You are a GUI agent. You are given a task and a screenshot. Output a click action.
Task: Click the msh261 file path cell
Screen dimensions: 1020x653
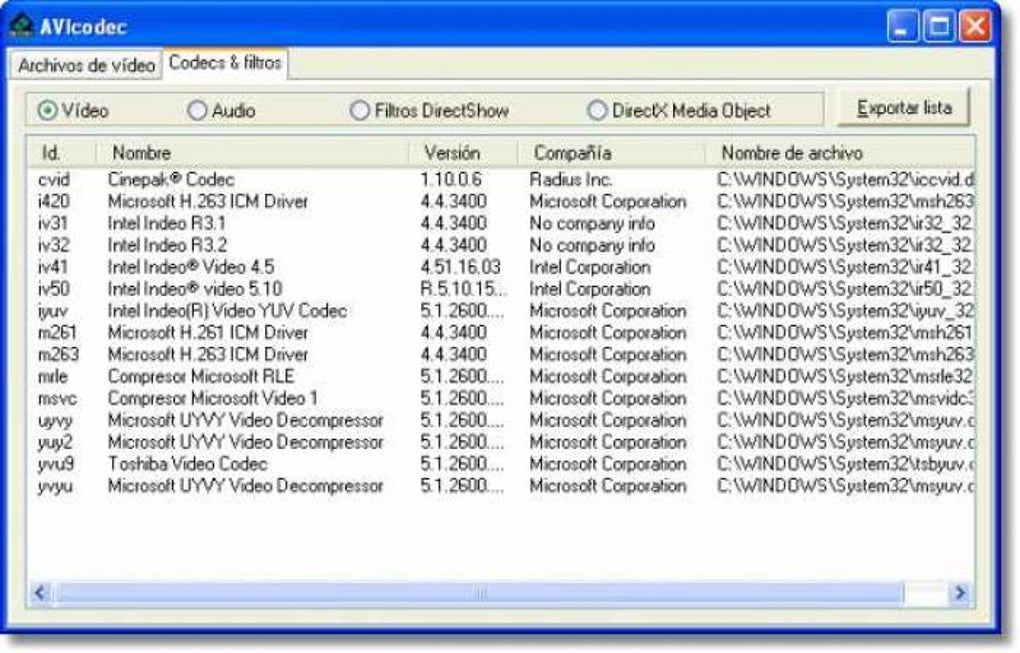845,333
